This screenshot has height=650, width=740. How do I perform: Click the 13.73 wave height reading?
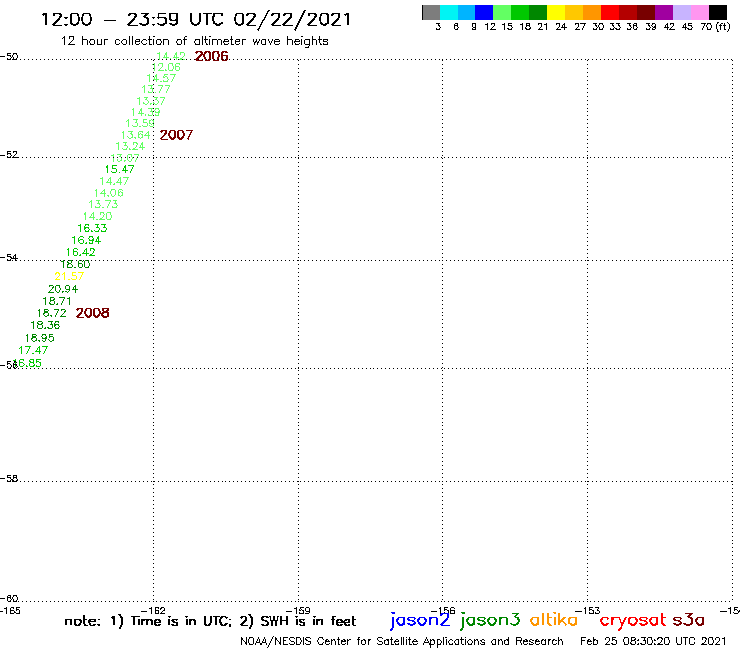point(103,204)
